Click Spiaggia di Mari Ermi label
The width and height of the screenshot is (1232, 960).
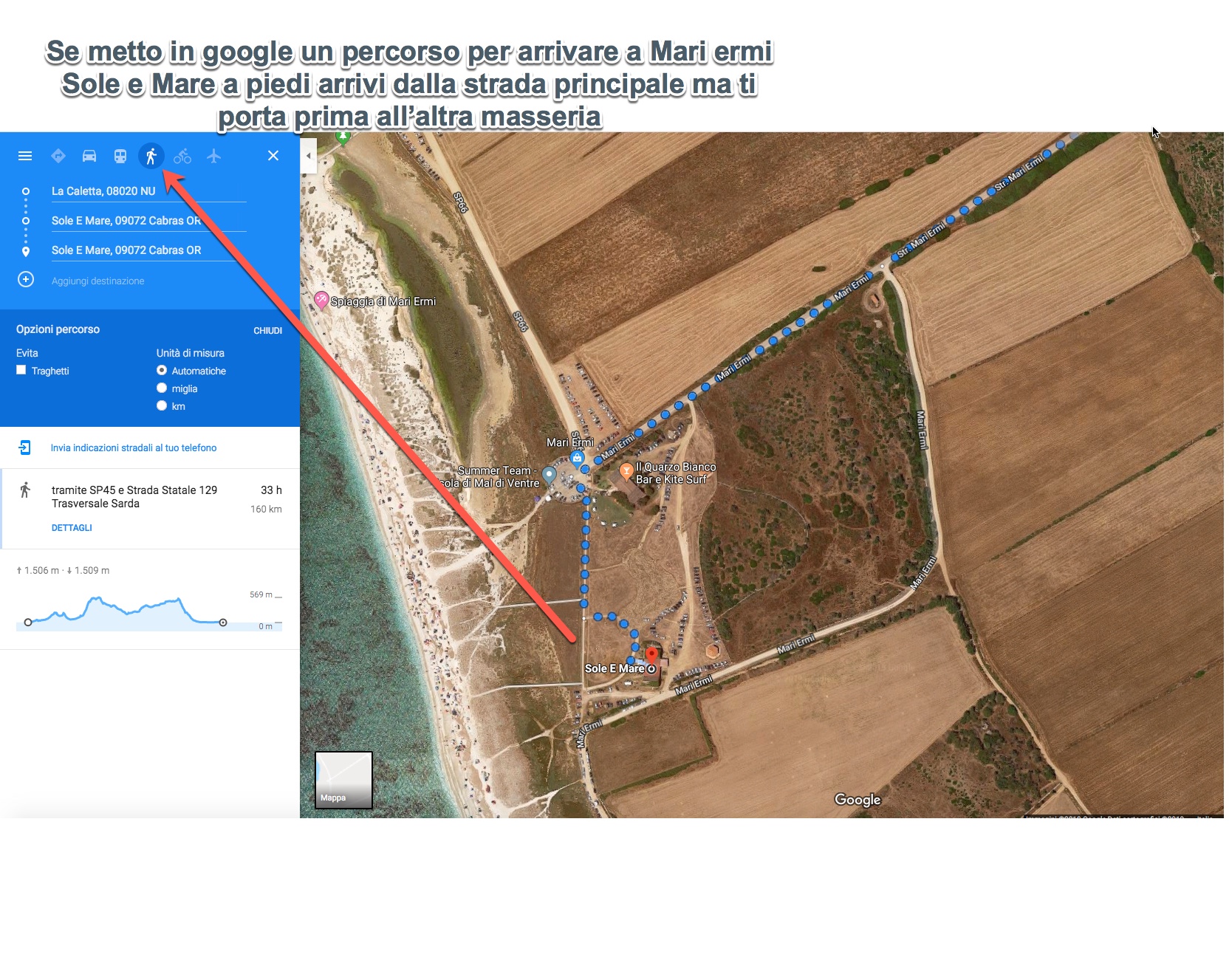[x=383, y=301]
